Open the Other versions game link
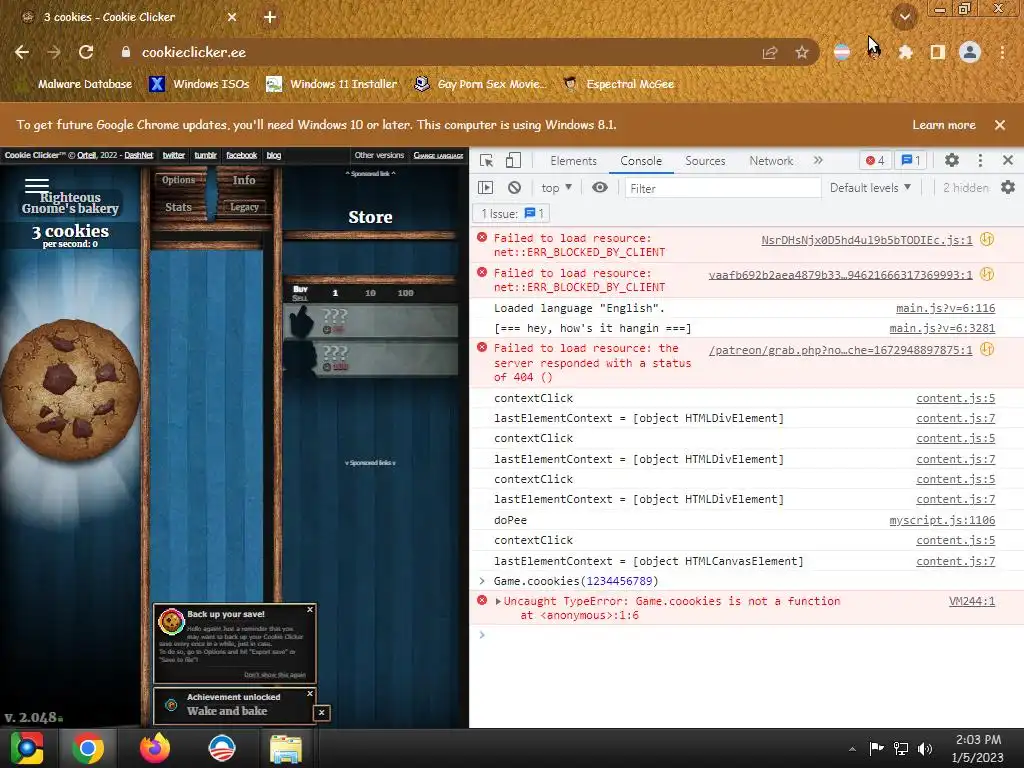The image size is (1024, 768). point(379,155)
